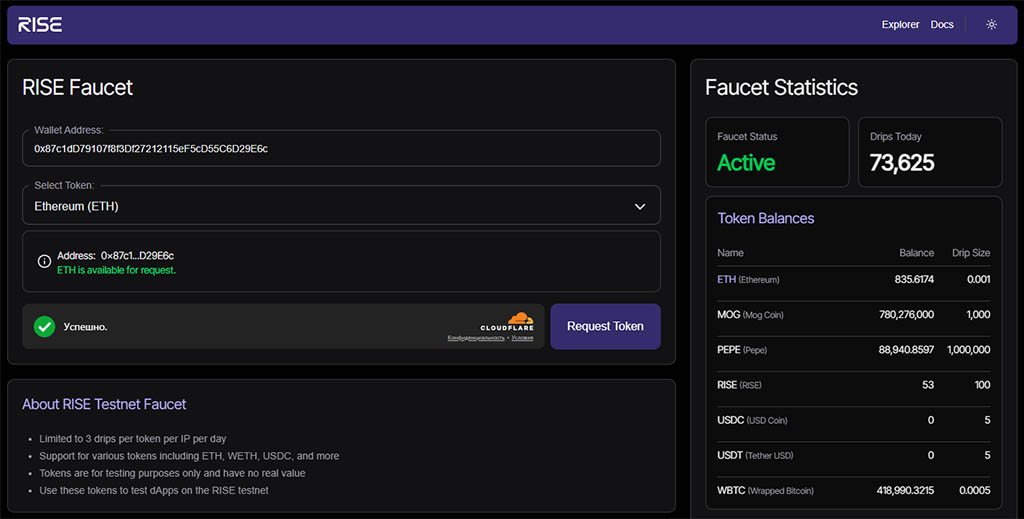Click the Faucet Statistics heading
The width and height of the screenshot is (1024, 519).
781,87
